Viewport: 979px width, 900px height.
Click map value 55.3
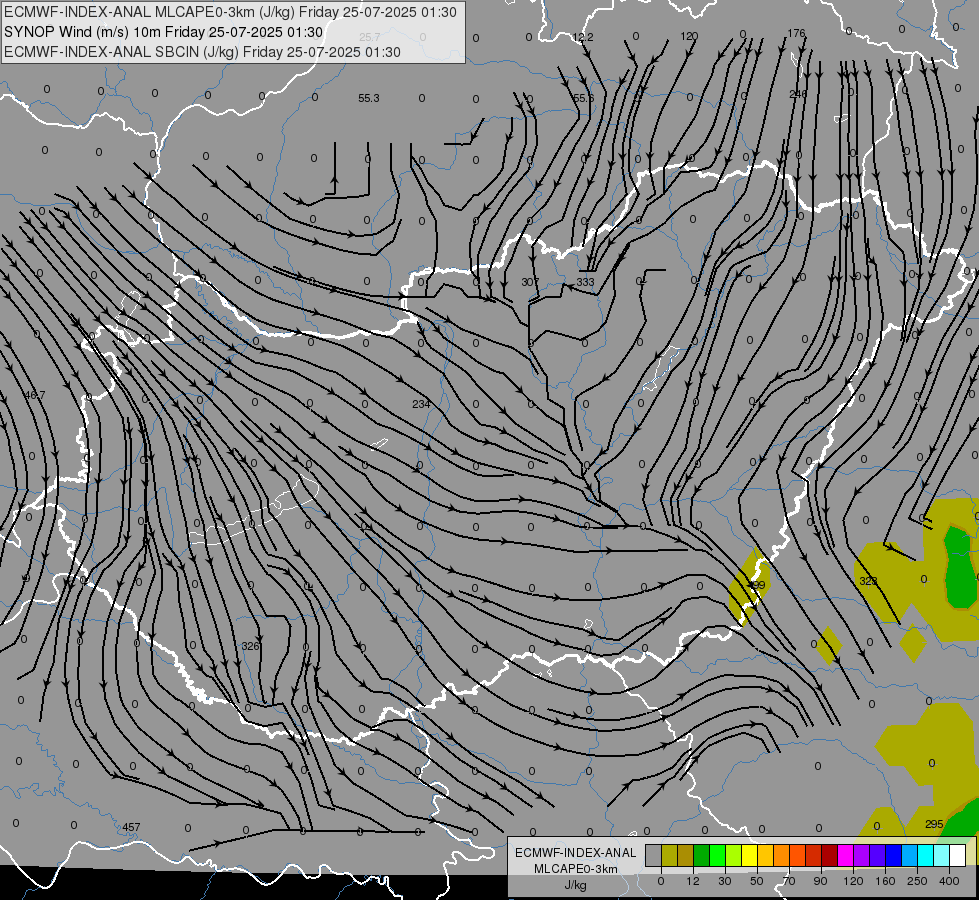click(x=369, y=98)
